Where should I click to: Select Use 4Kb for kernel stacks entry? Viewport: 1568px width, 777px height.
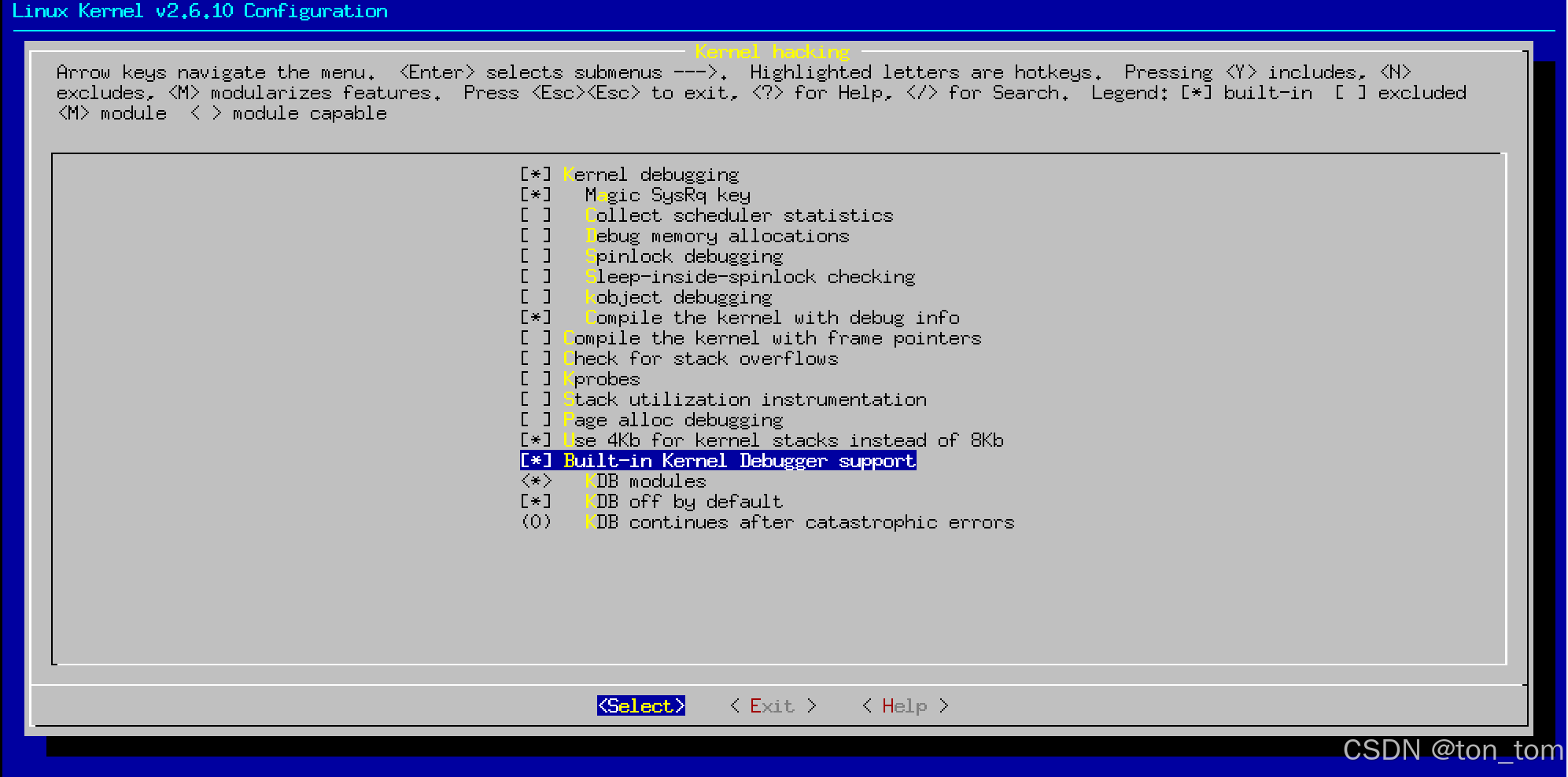click(762, 440)
